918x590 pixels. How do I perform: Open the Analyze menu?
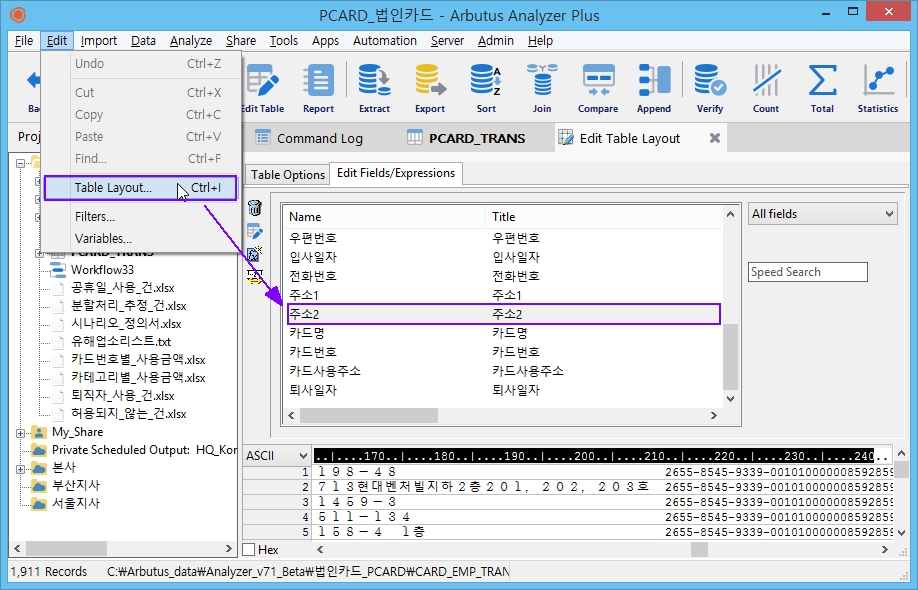coord(191,40)
